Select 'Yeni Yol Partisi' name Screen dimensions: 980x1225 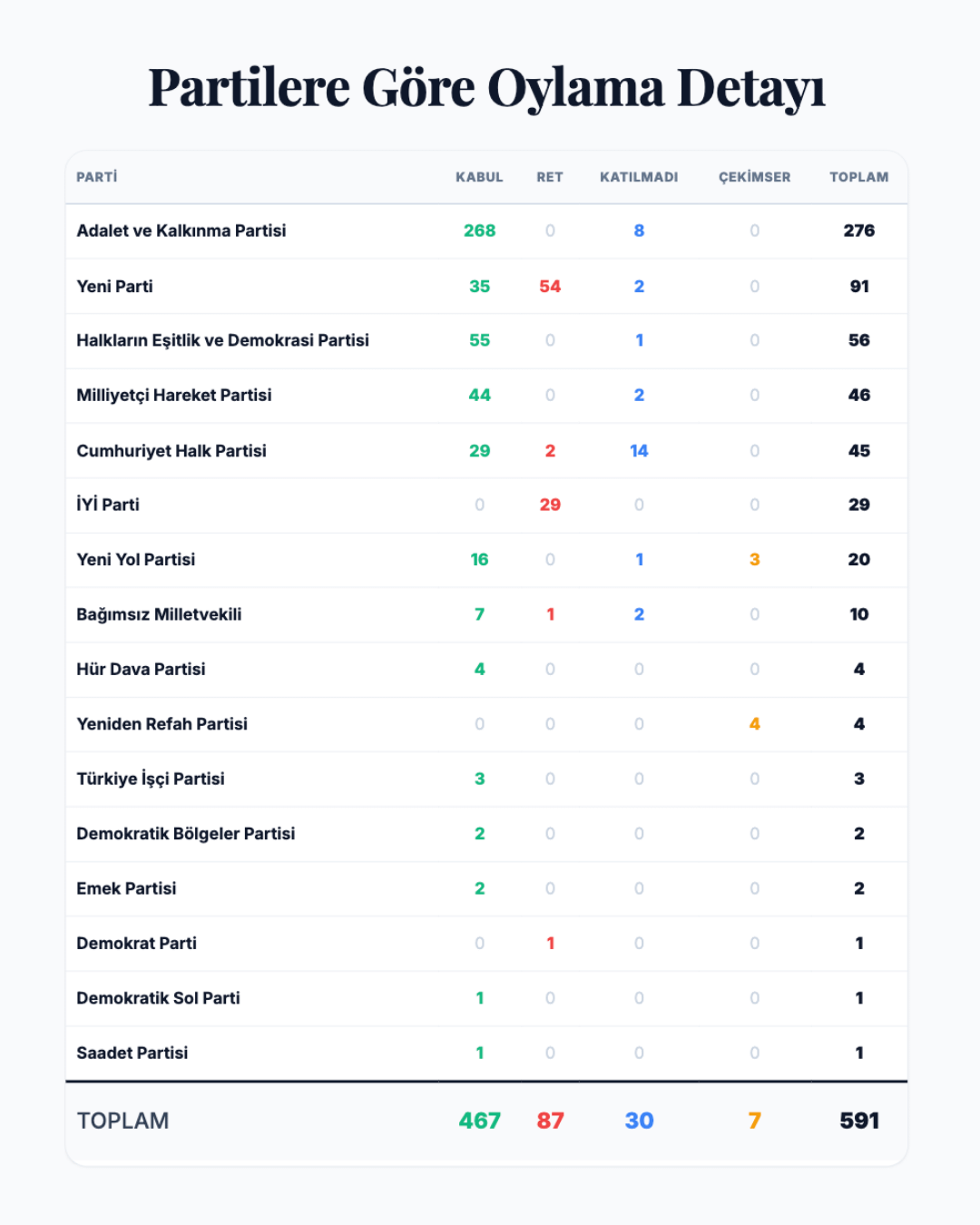coord(136,560)
